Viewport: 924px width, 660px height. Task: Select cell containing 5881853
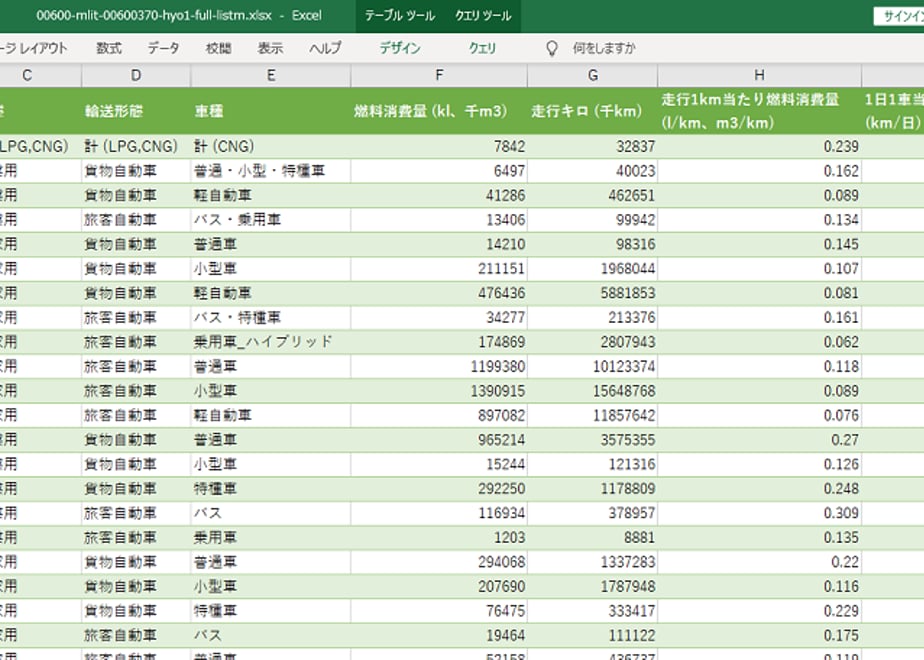coord(593,293)
